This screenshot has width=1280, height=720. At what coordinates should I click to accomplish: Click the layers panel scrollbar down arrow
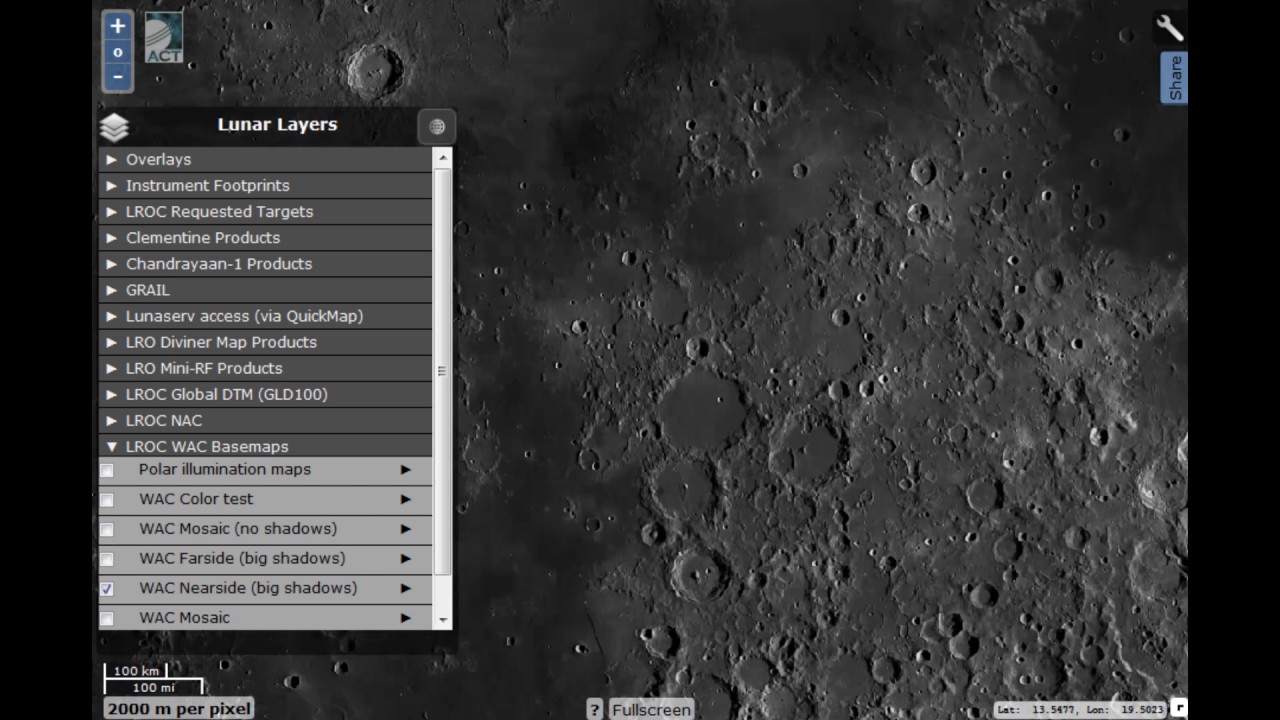coord(443,620)
